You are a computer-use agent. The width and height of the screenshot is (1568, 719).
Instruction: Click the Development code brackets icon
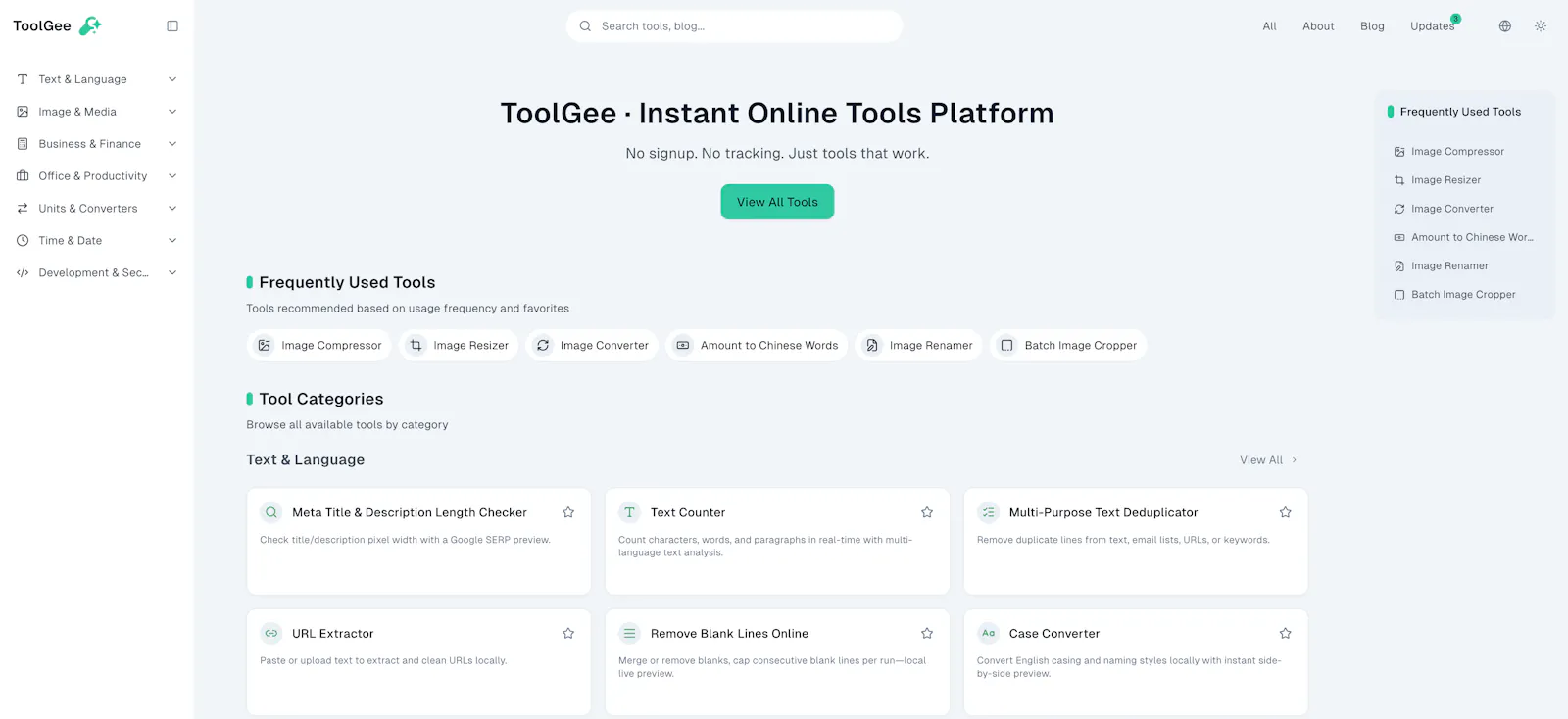tap(23, 273)
